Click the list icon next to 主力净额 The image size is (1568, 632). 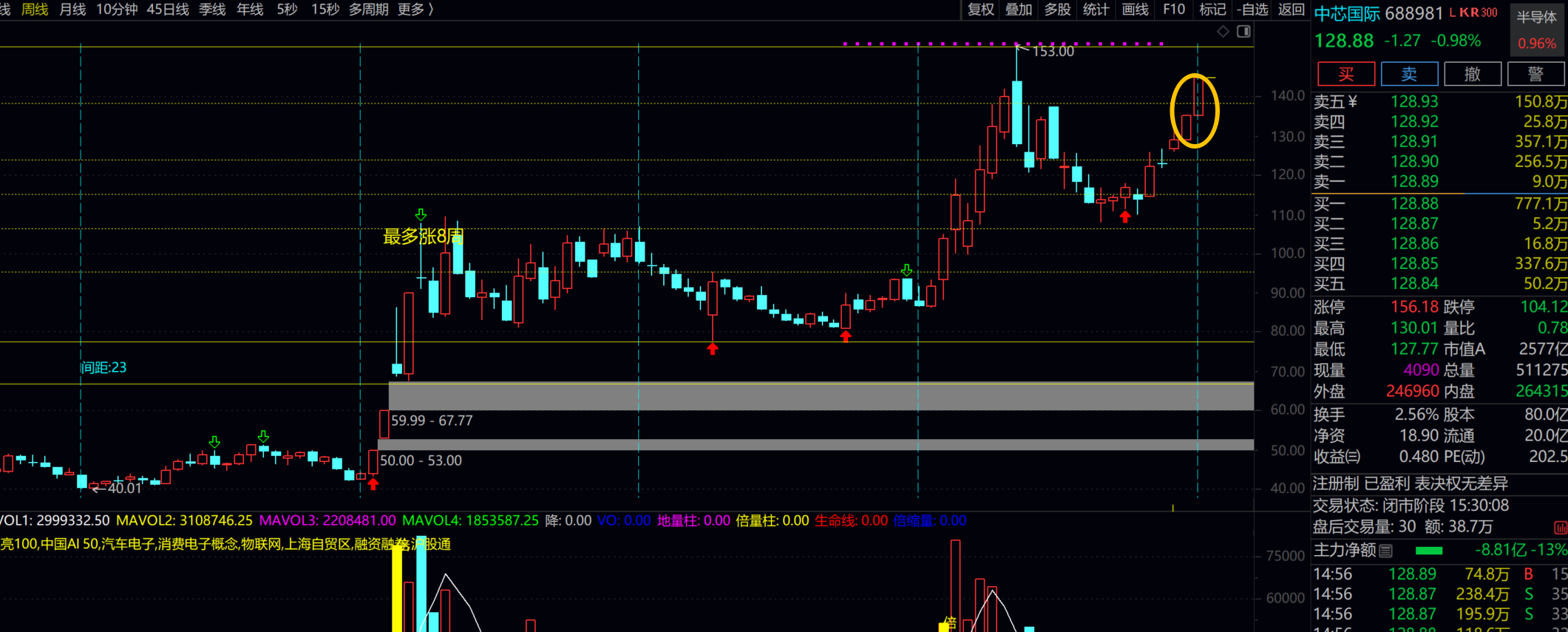tap(1386, 551)
